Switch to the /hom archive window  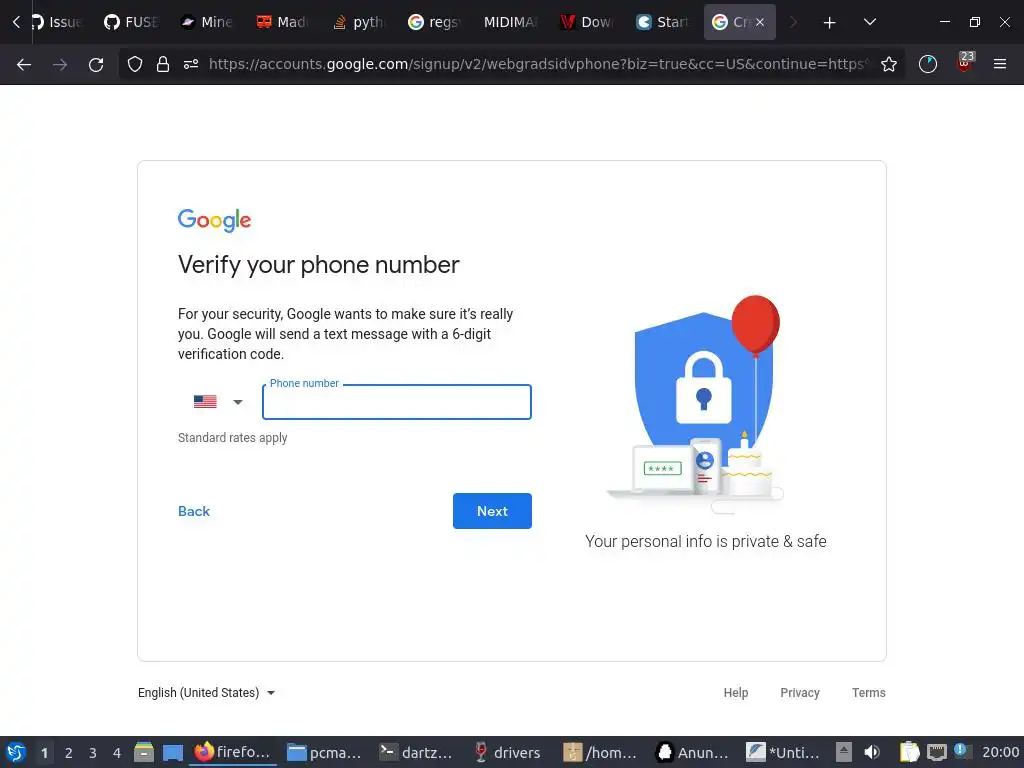[x=601, y=752]
